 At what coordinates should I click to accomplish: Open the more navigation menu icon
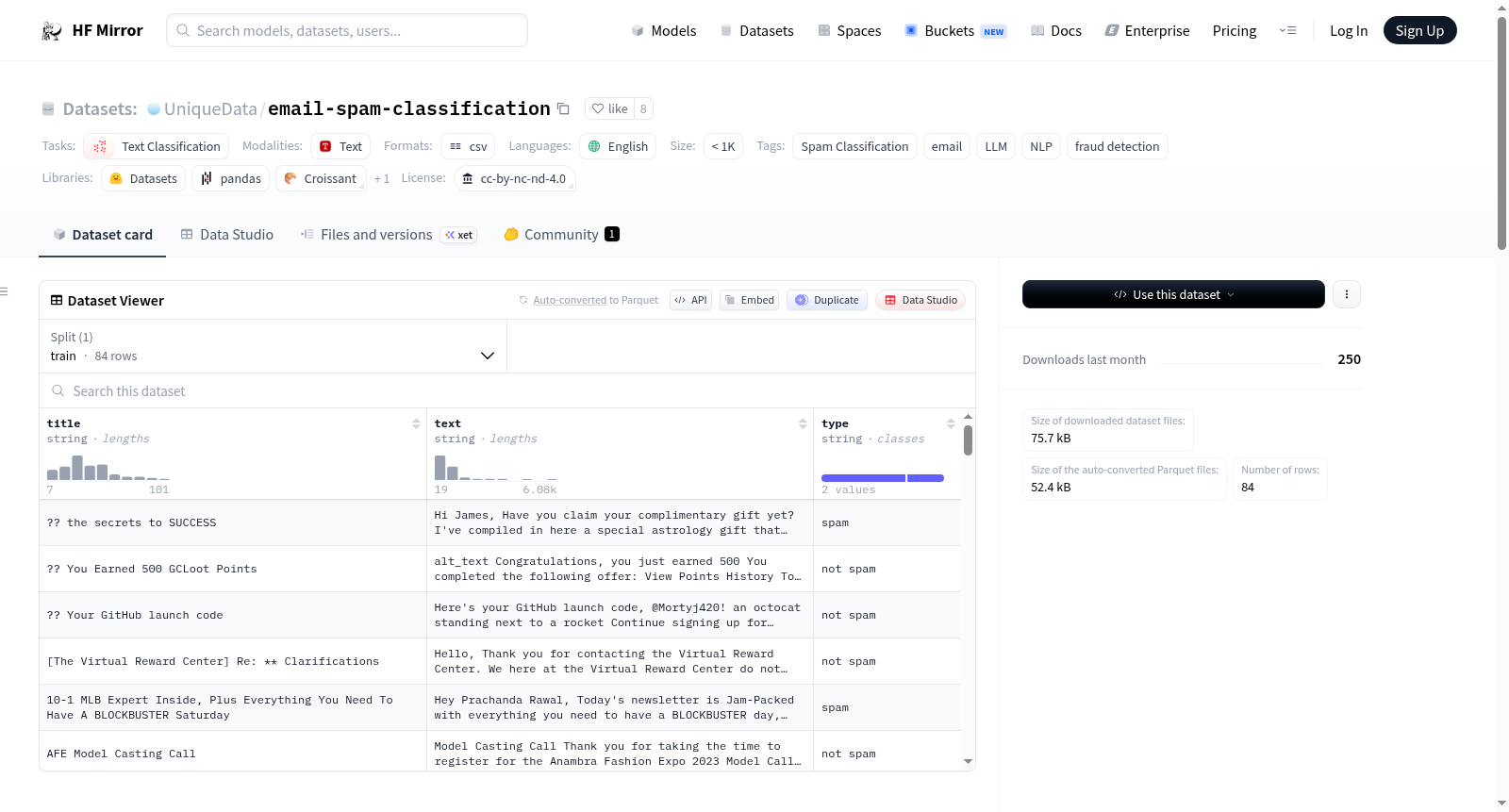(x=1287, y=30)
